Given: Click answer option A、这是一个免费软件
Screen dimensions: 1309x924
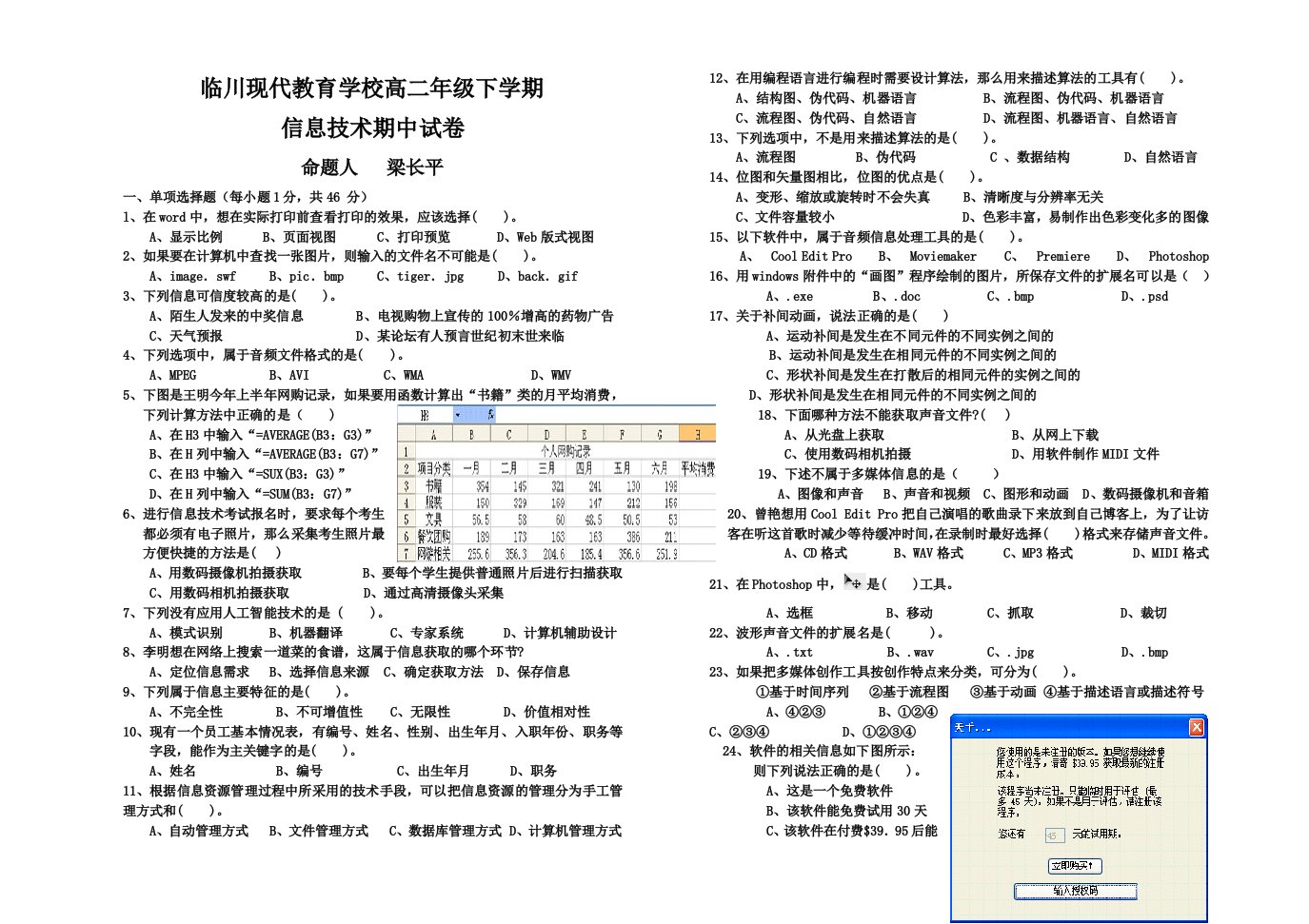Looking at the screenshot, I should pos(829,791).
